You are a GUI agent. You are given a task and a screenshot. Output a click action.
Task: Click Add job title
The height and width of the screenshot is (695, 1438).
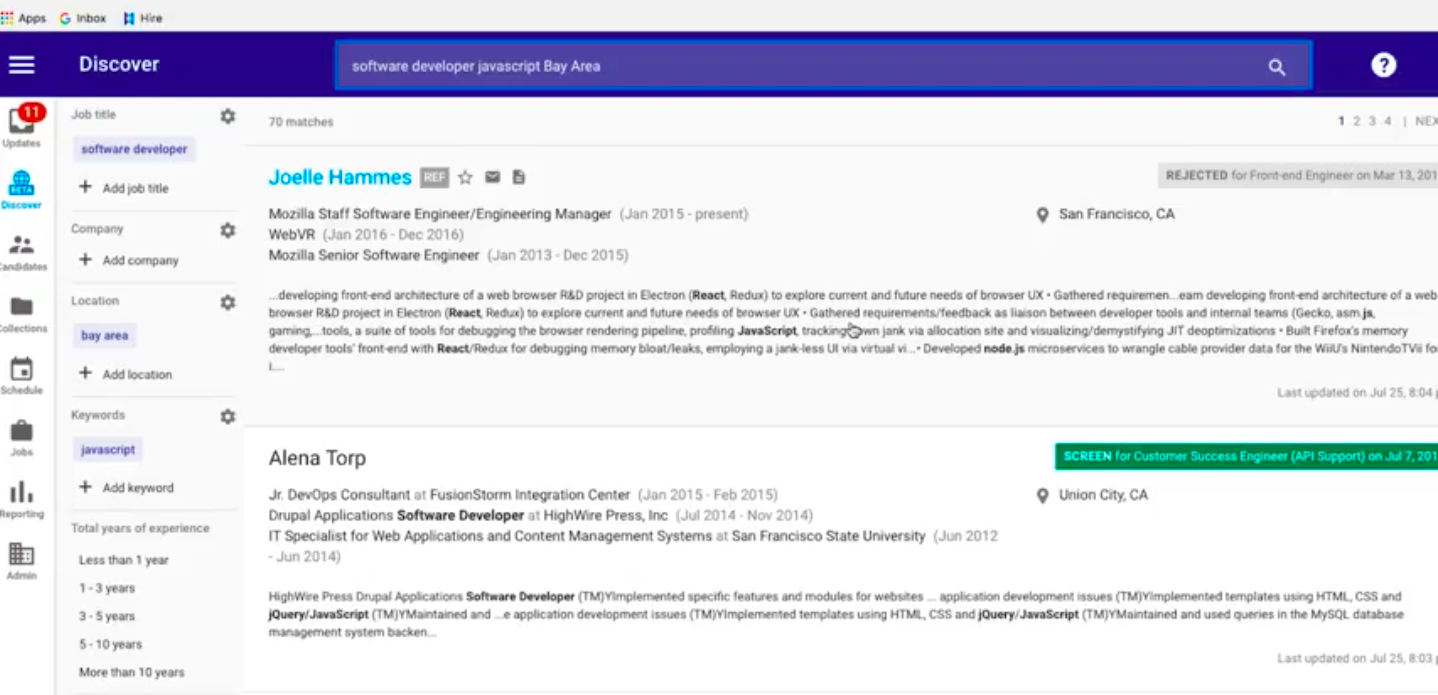[124, 188]
